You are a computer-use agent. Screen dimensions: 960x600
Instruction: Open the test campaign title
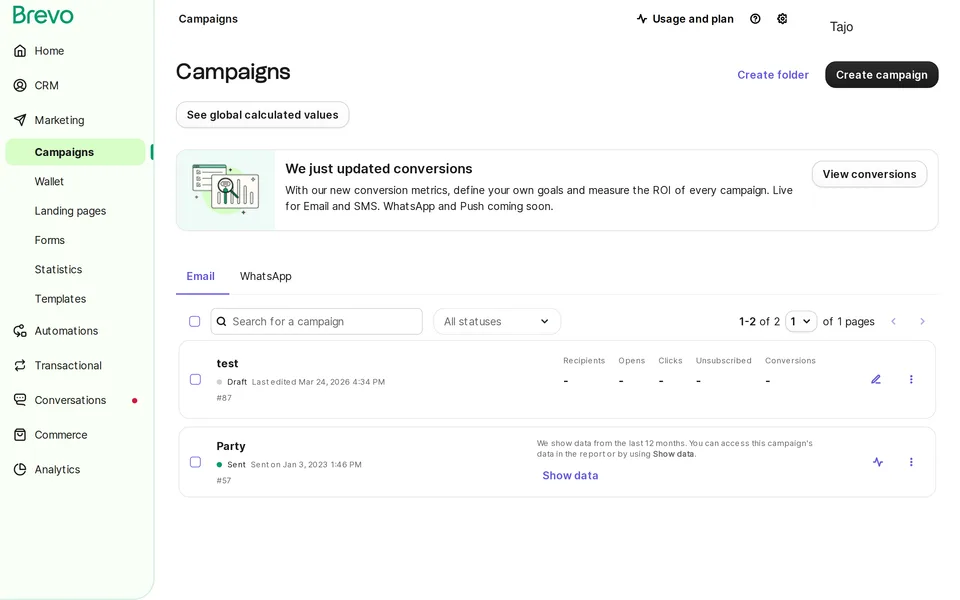(227, 363)
